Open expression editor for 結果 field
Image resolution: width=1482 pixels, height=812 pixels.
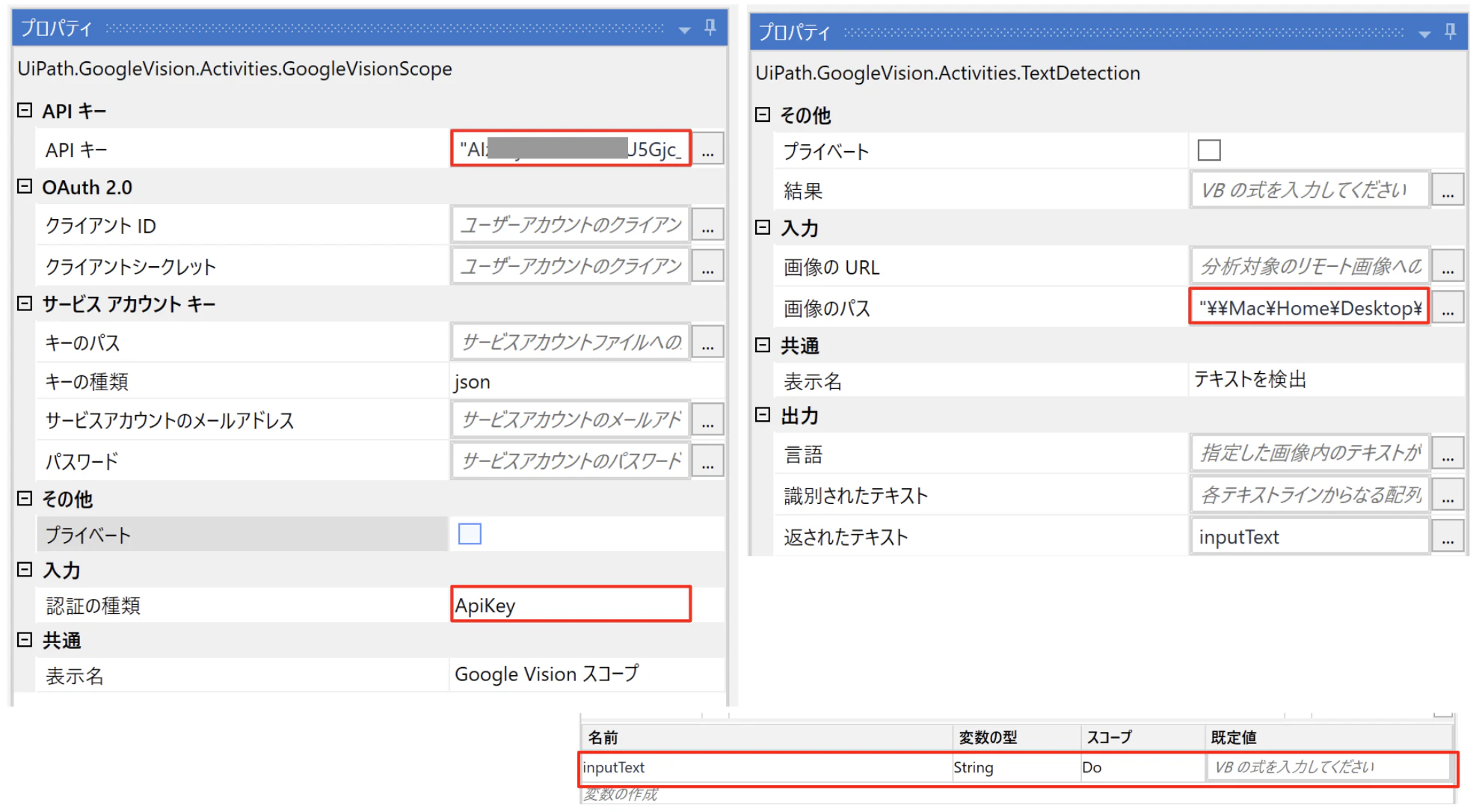1448,189
